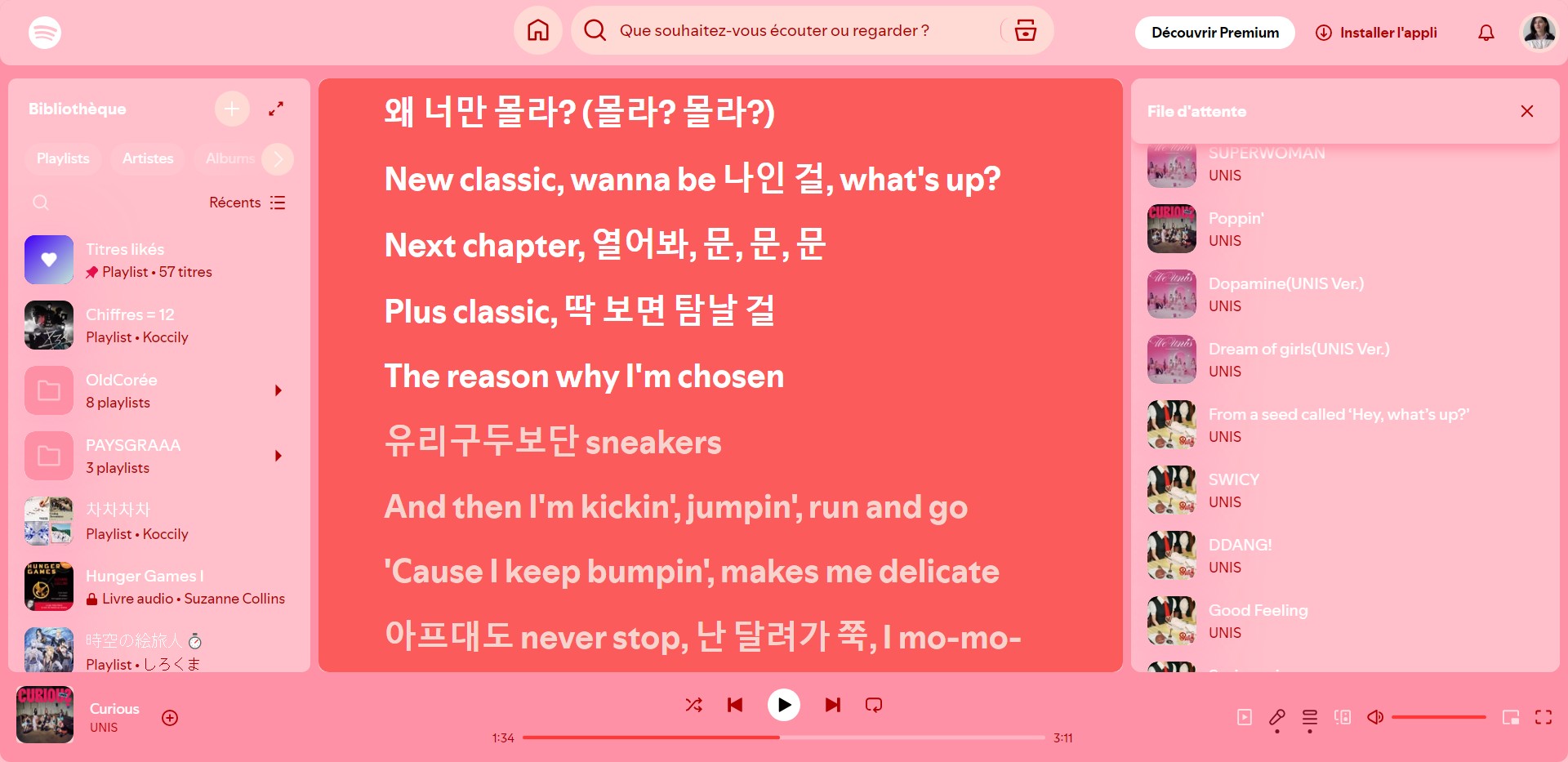Open Curious album cover thumbnail in player
This screenshot has width=1568, height=762.
pos(45,715)
